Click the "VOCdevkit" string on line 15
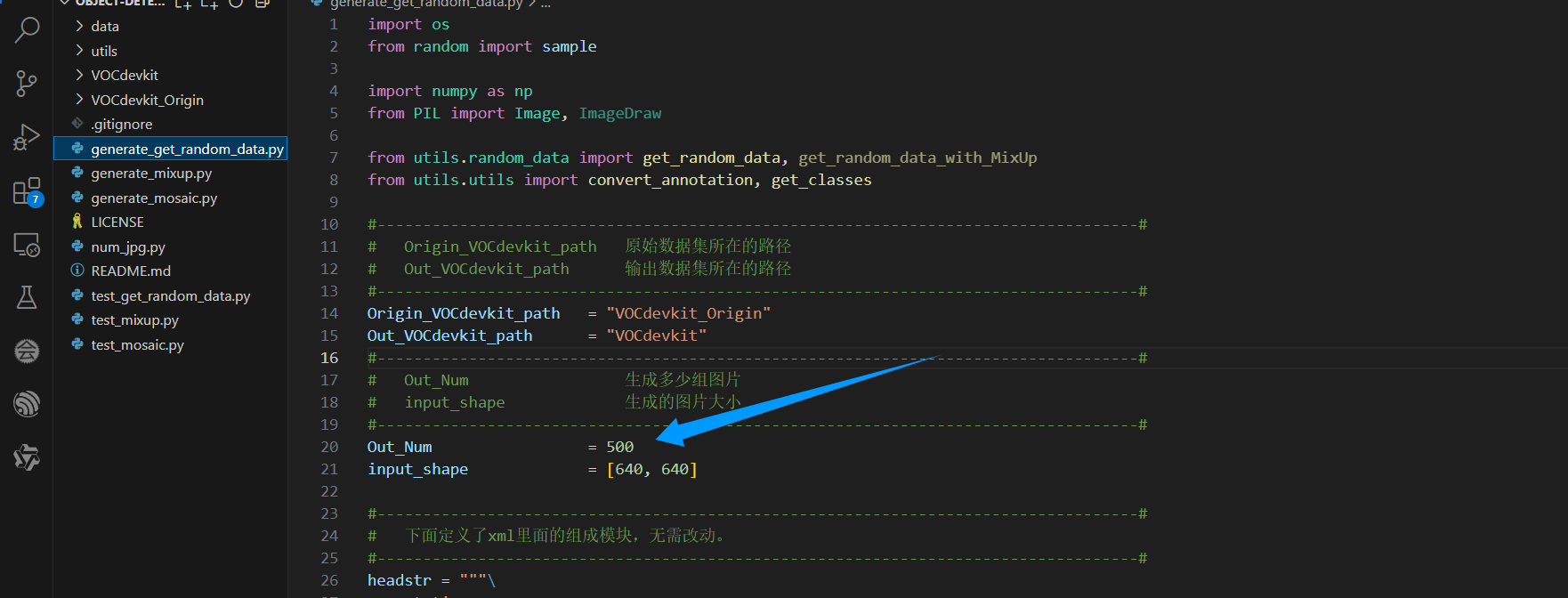The height and width of the screenshot is (598, 1568). click(x=657, y=335)
